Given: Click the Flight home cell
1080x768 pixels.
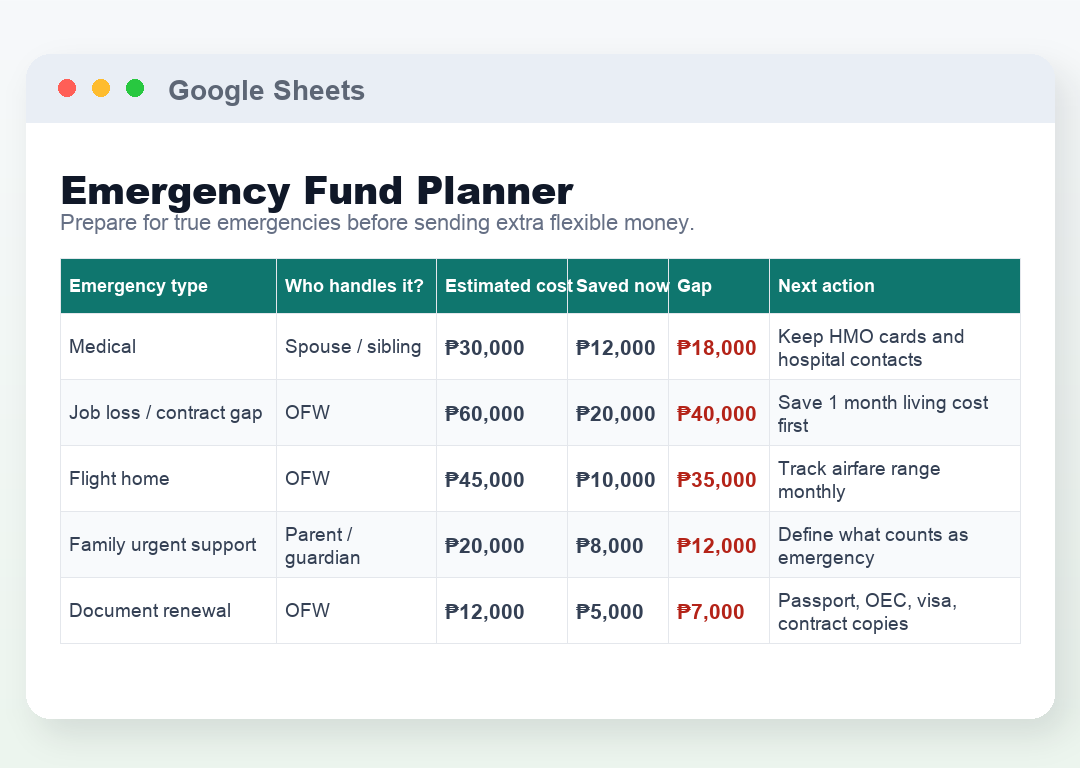Looking at the screenshot, I should point(169,479).
